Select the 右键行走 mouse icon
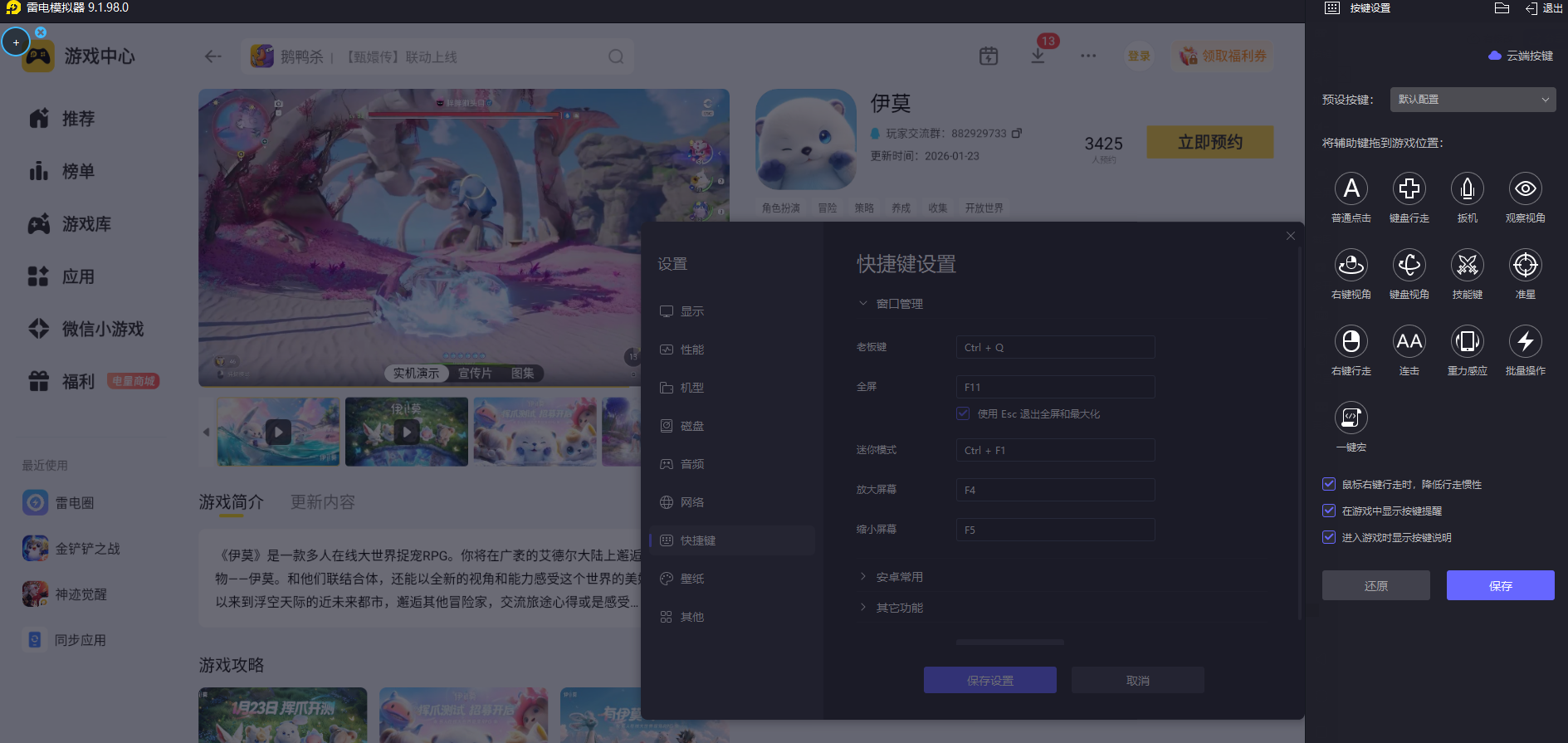This screenshot has width=1568, height=743. [1351, 341]
